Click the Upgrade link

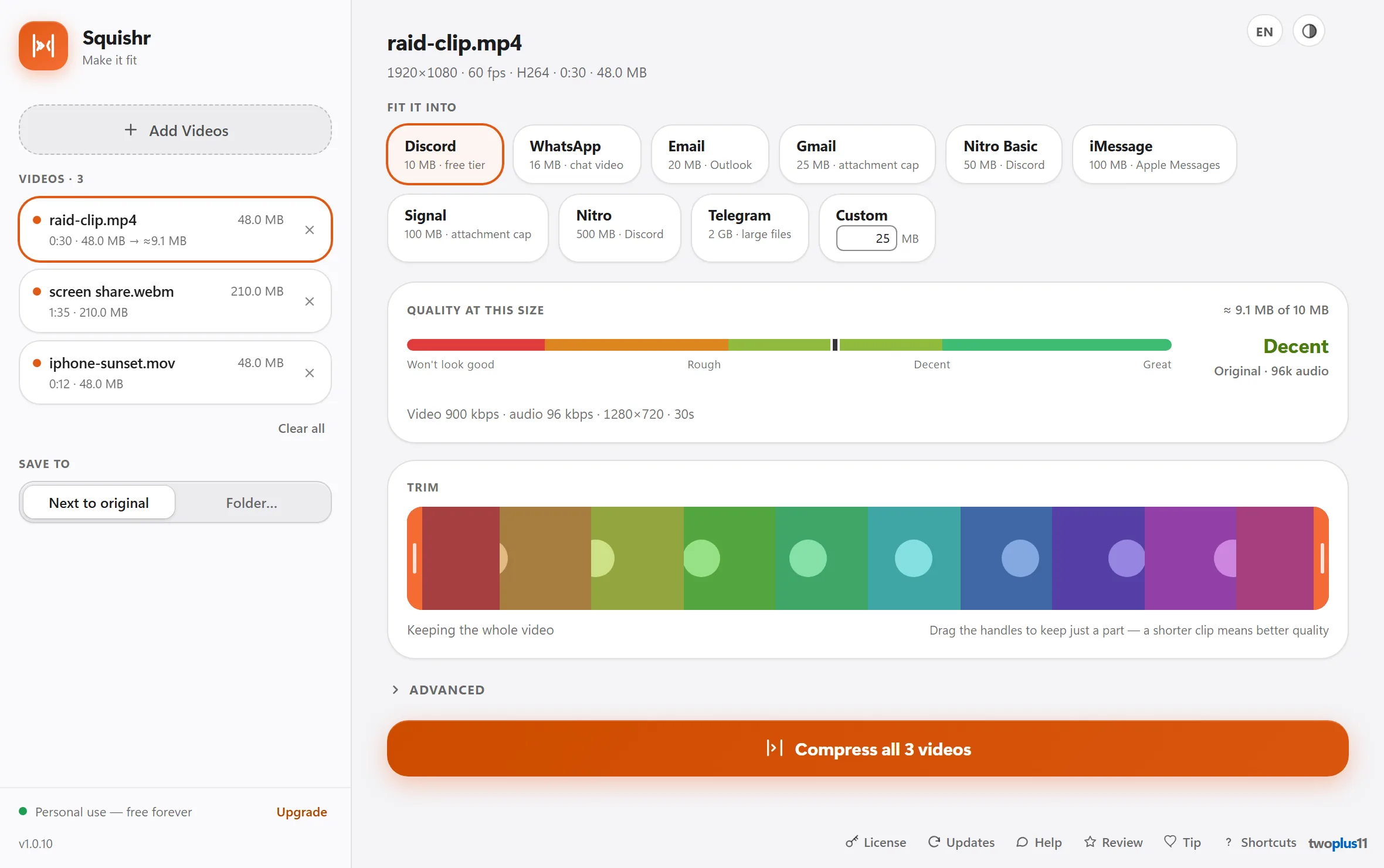coord(301,812)
